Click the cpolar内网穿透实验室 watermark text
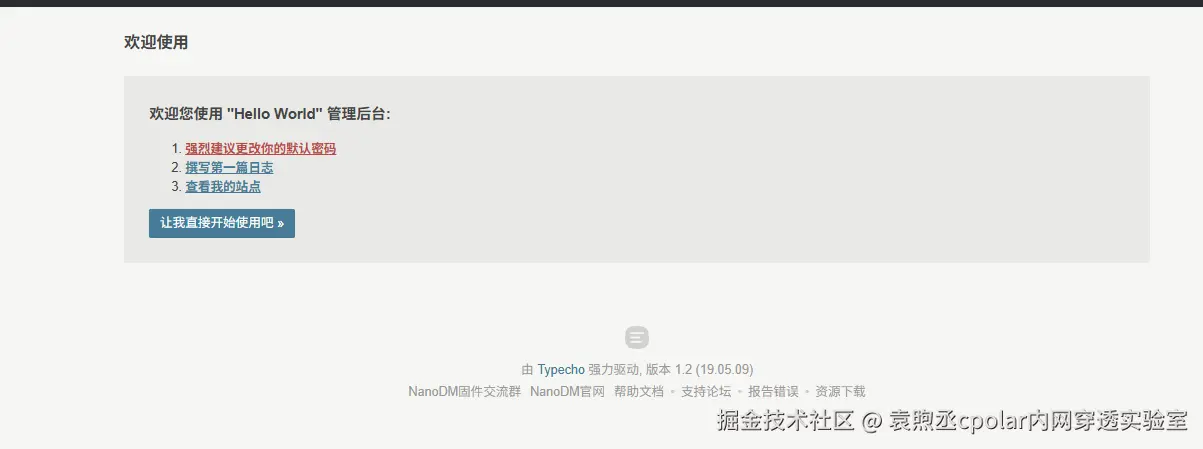The height and width of the screenshot is (449, 1203). 1073,421
